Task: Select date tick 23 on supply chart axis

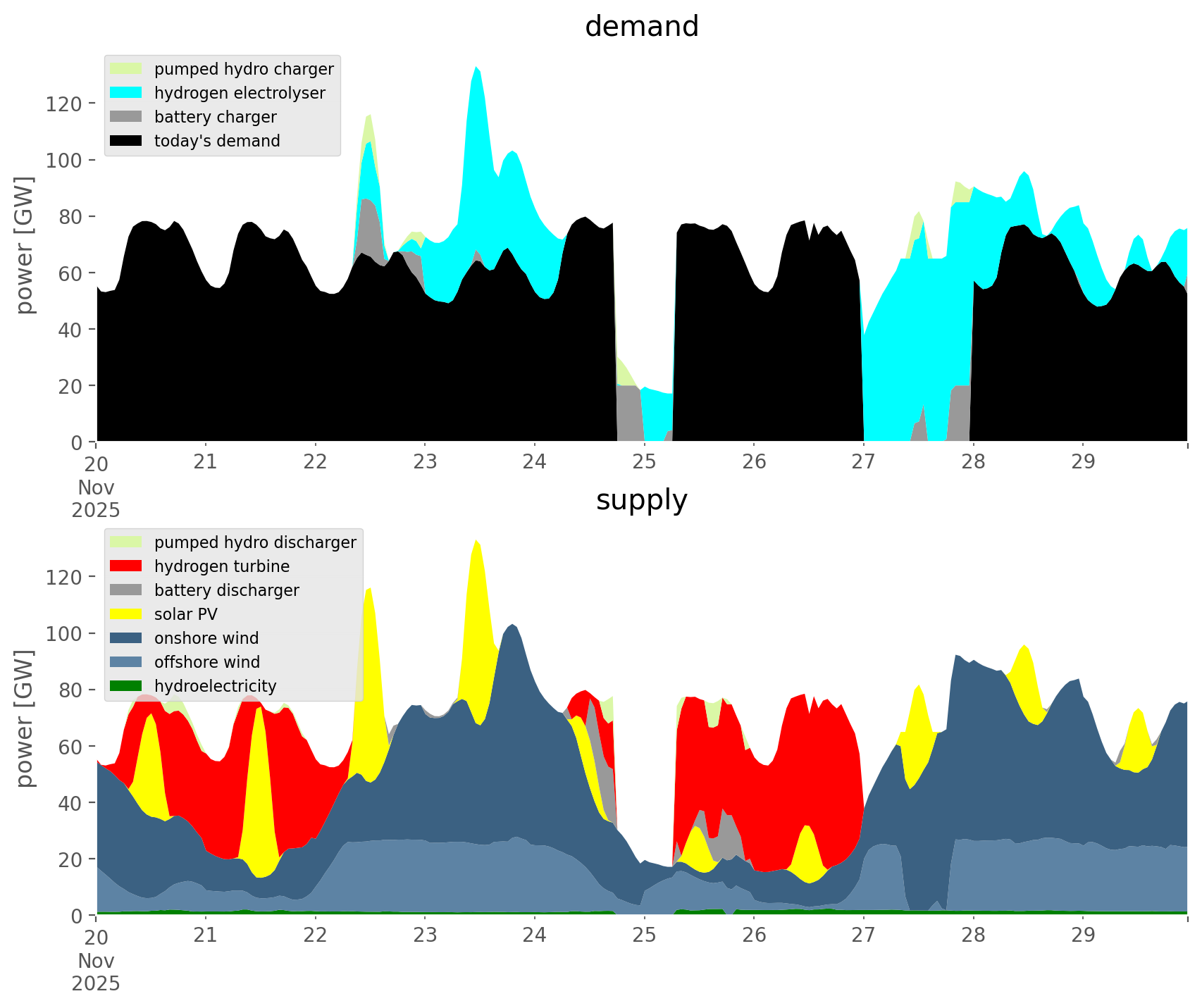Action: [425, 936]
